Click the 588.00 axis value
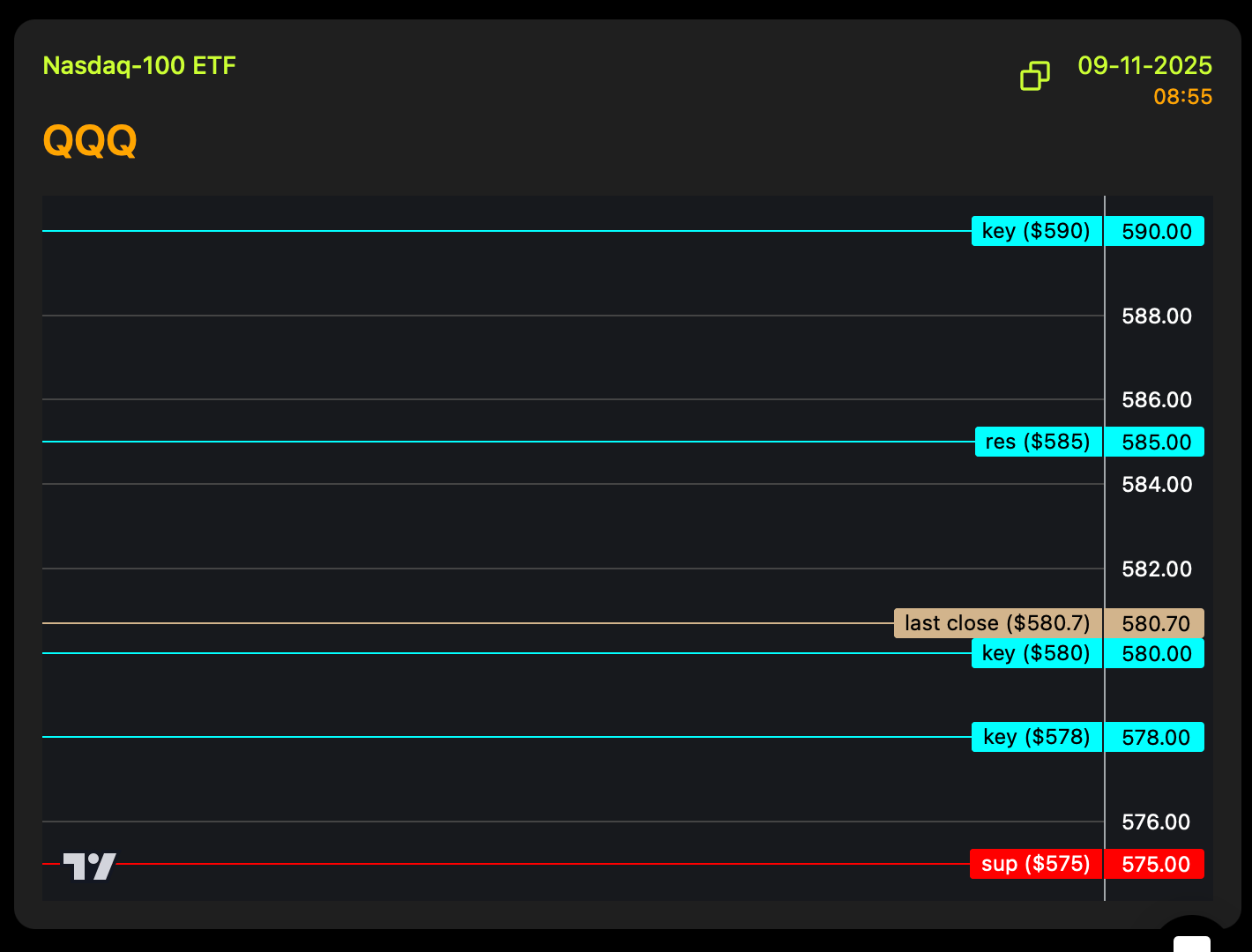 (x=1157, y=316)
